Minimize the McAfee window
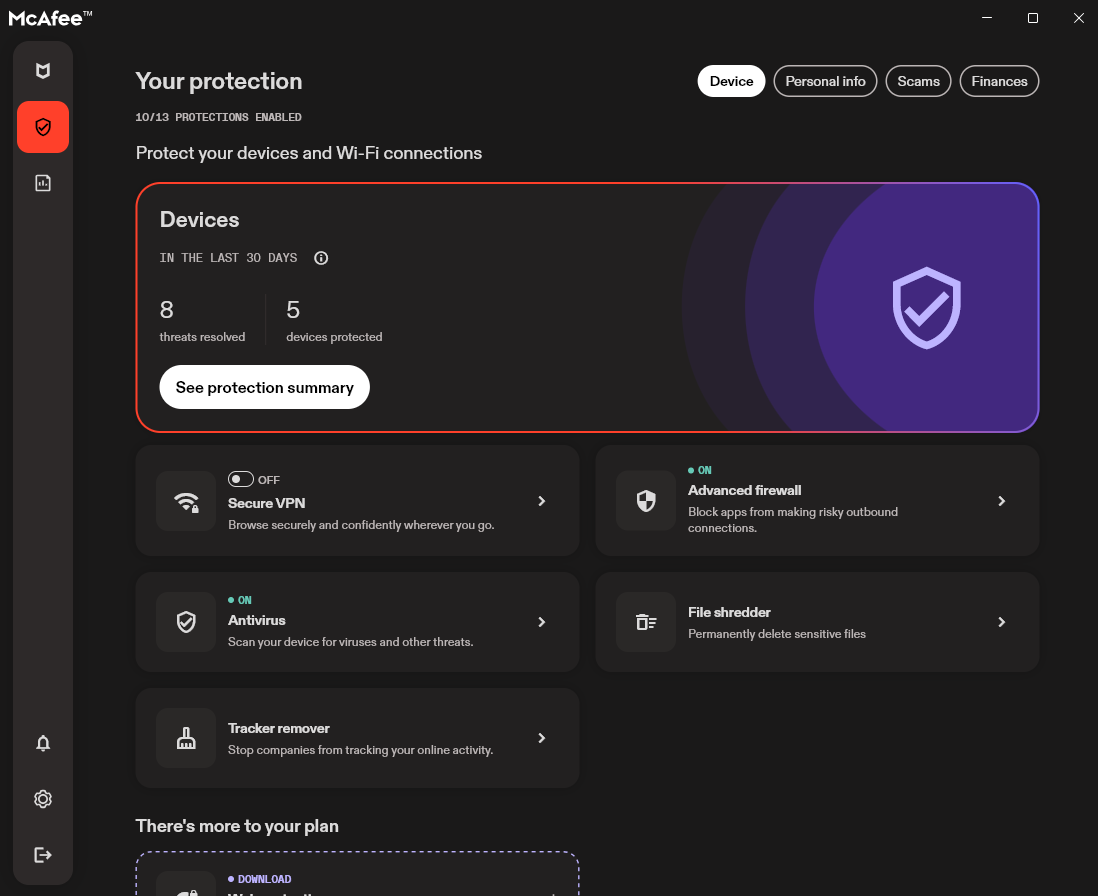The height and width of the screenshot is (896, 1098). point(987,18)
